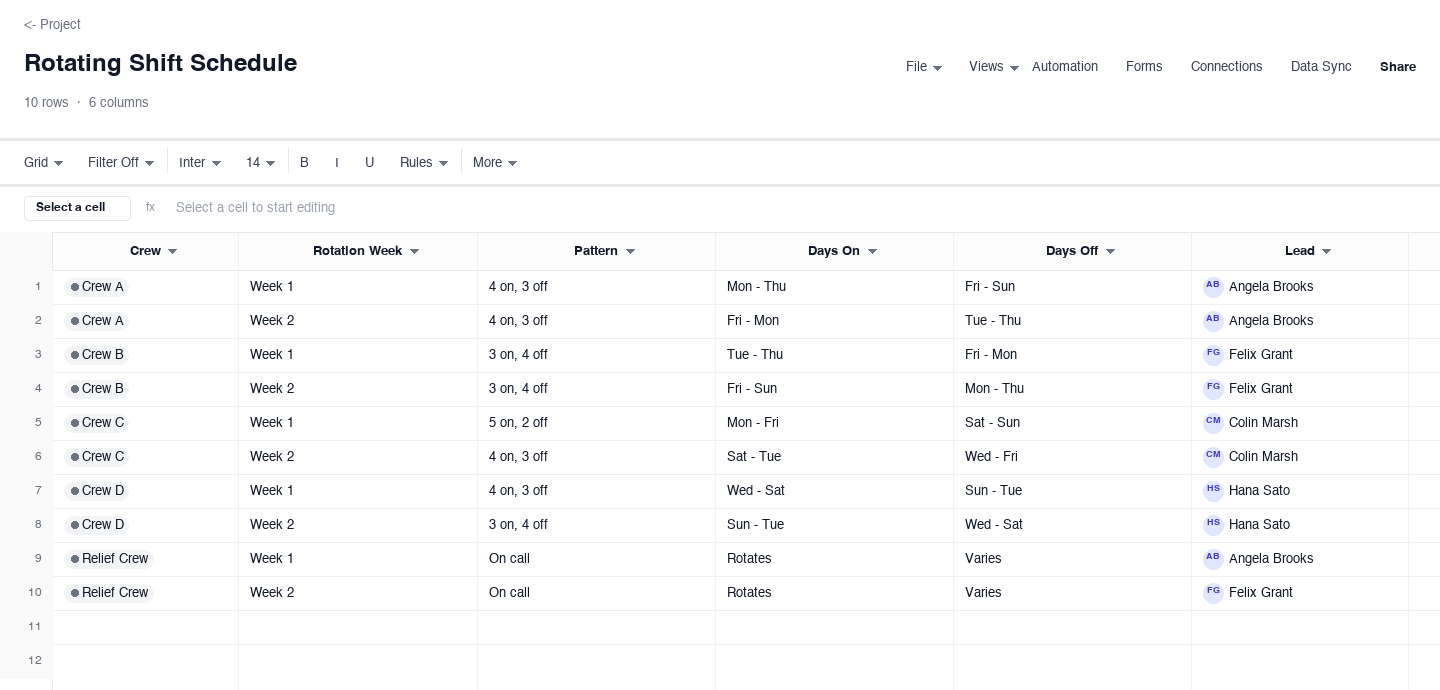
Task: Click the formula bar input
Action: [800, 208]
